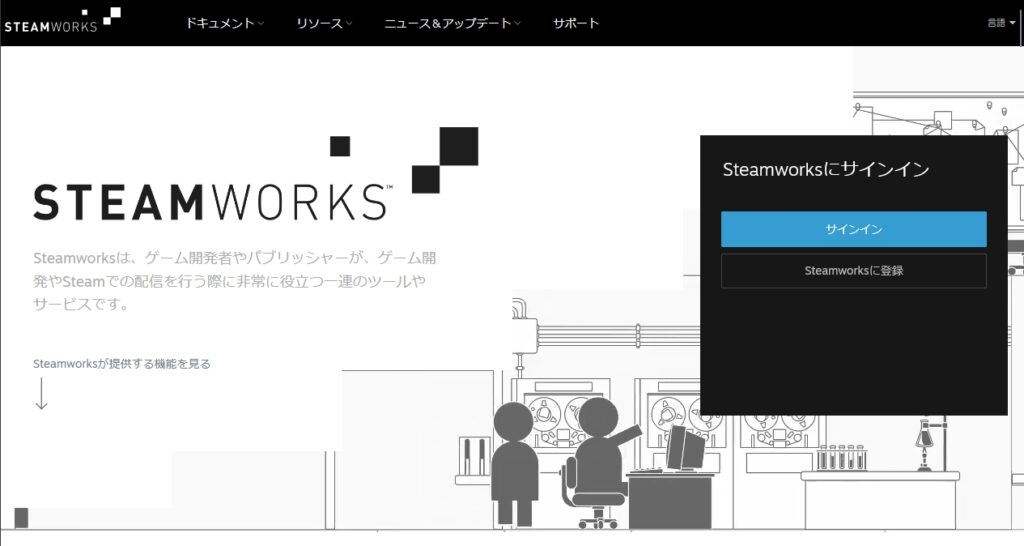Click the Steamworks logo in the header
Image resolution: width=1024 pixels, height=546 pixels.
(62, 21)
